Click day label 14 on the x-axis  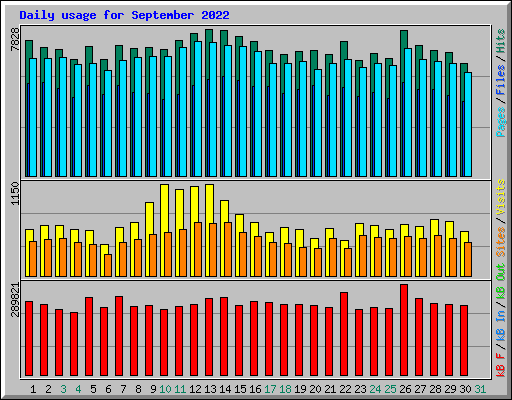(225, 389)
